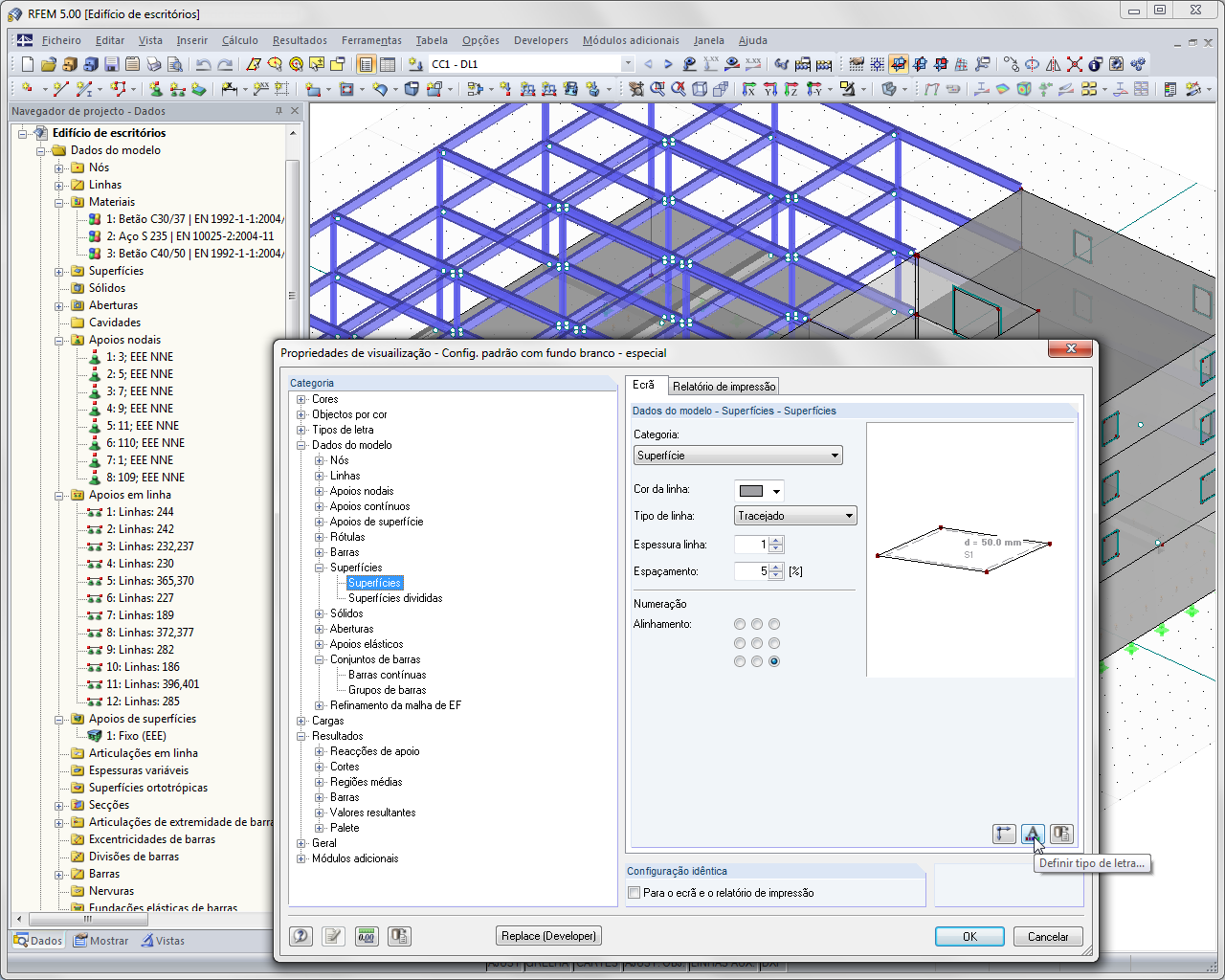
Task: Open the 'Cor da linha' color swatch
Action: click(759, 491)
